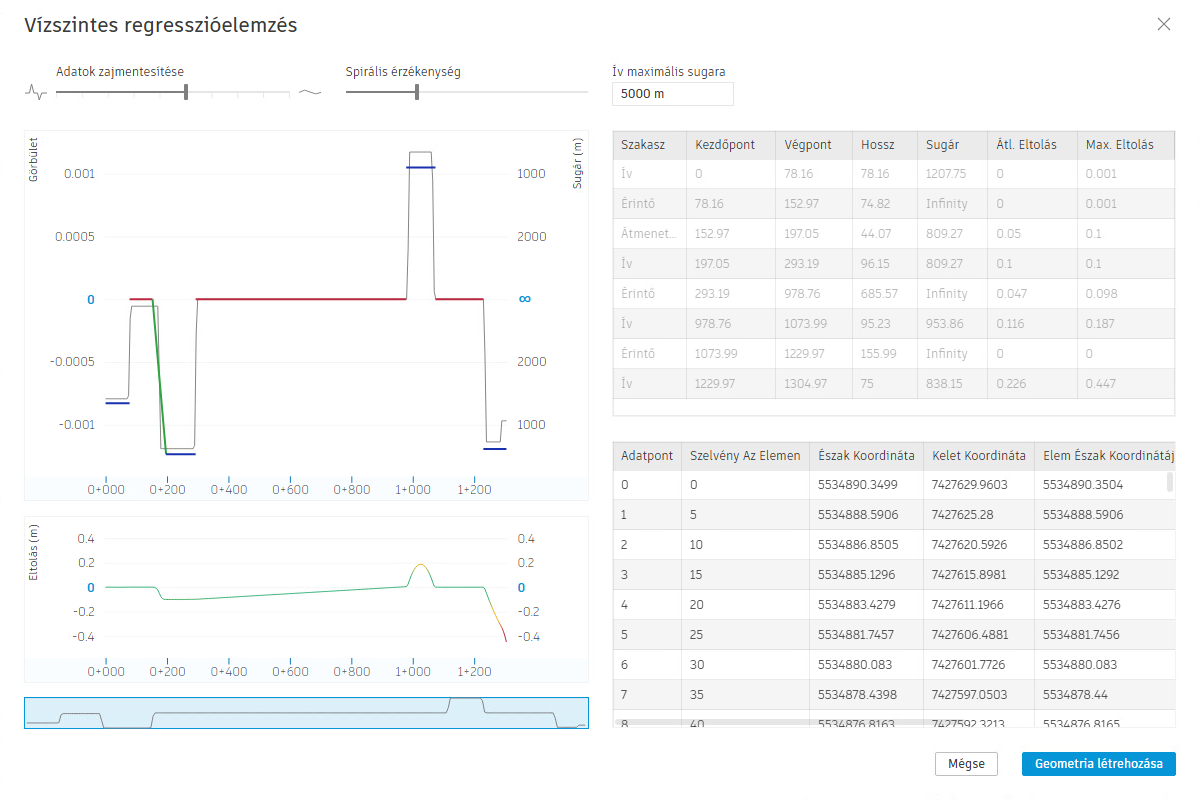Click the 5534886.8505 north coordinate cell
Viewport: 1200px width, 800px height.
pos(866,545)
